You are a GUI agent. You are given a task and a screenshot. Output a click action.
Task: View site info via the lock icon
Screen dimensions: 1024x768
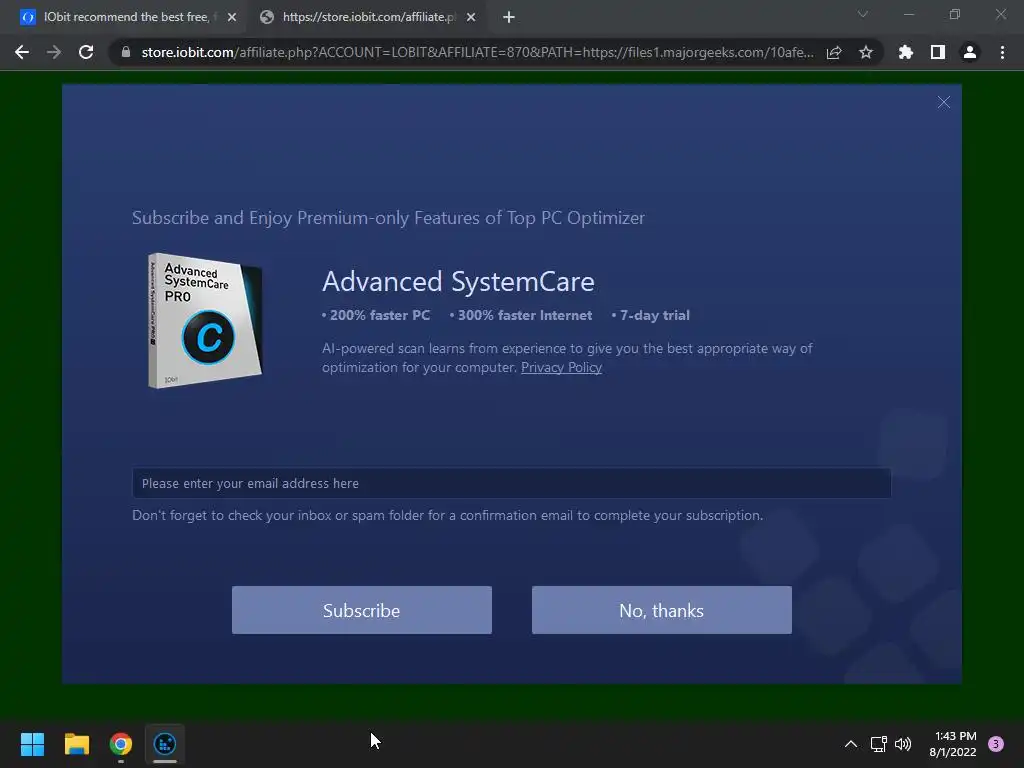click(126, 52)
